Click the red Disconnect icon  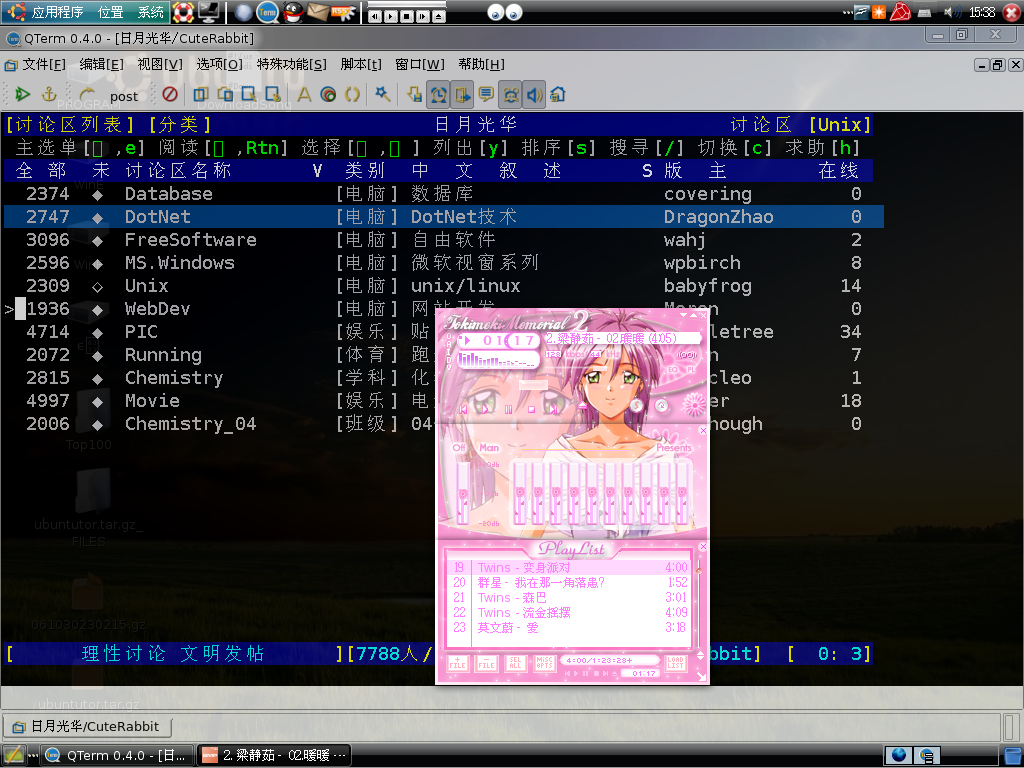coord(170,95)
